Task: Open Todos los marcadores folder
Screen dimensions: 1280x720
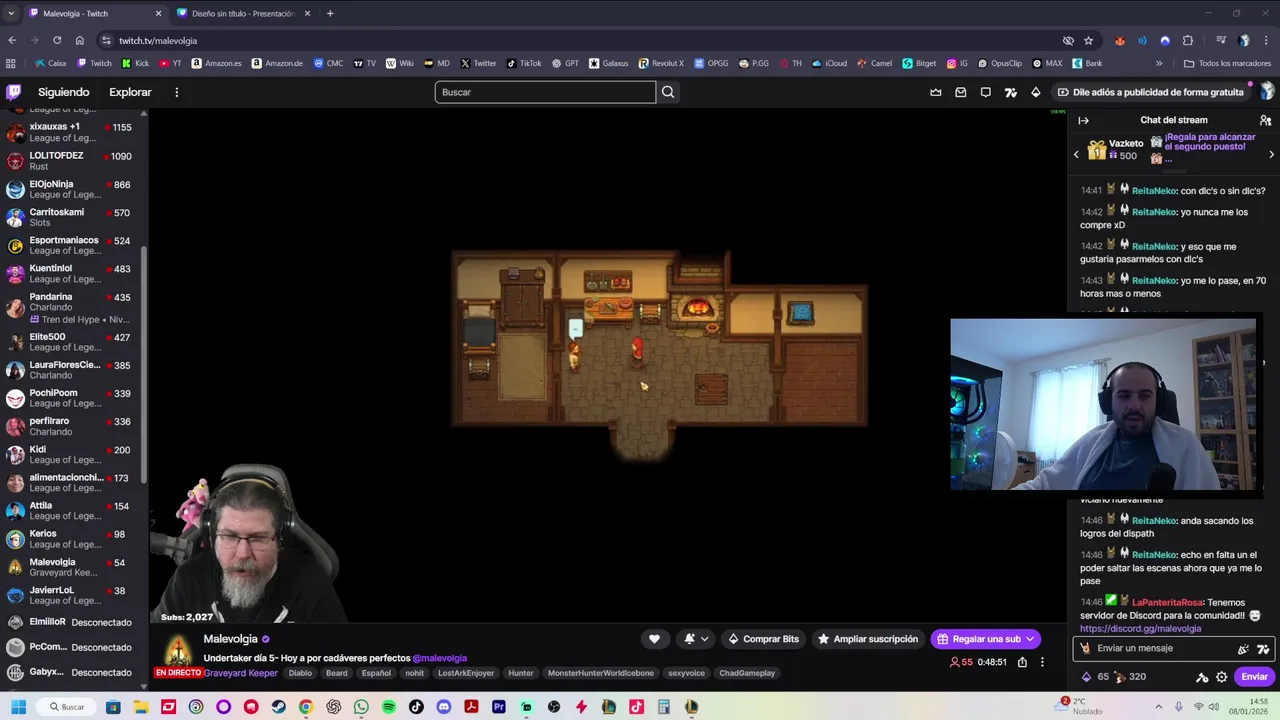Action: click(x=1227, y=63)
